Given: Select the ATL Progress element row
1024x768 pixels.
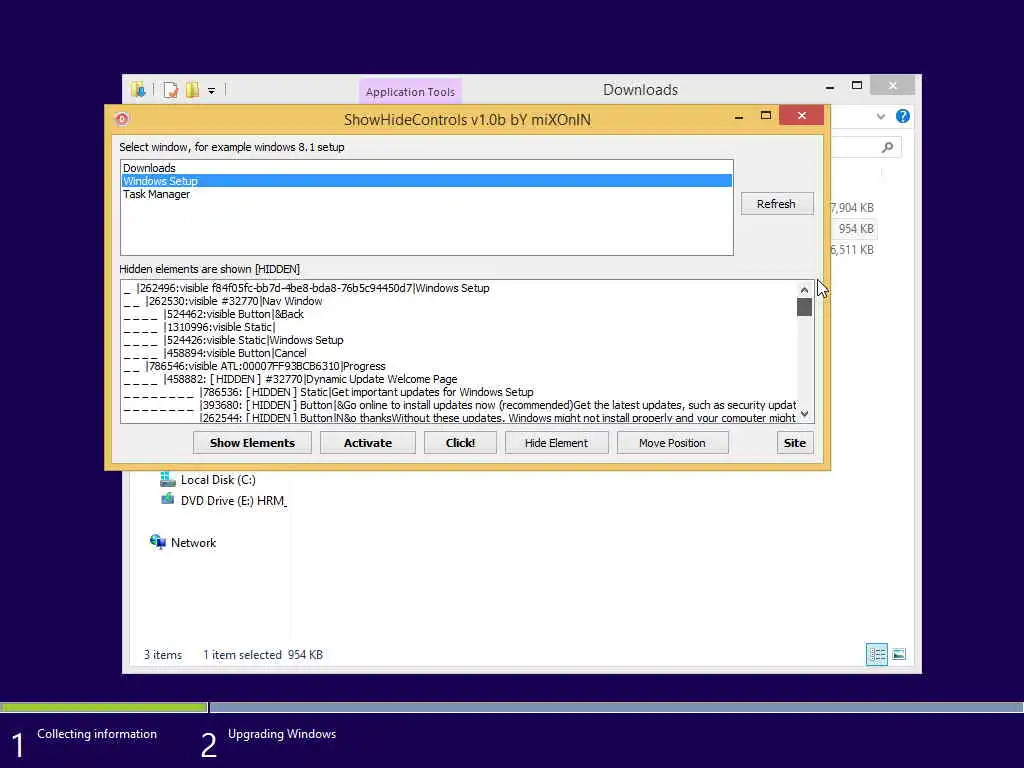Looking at the screenshot, I should pyautogui.click(x=459, y=366).
